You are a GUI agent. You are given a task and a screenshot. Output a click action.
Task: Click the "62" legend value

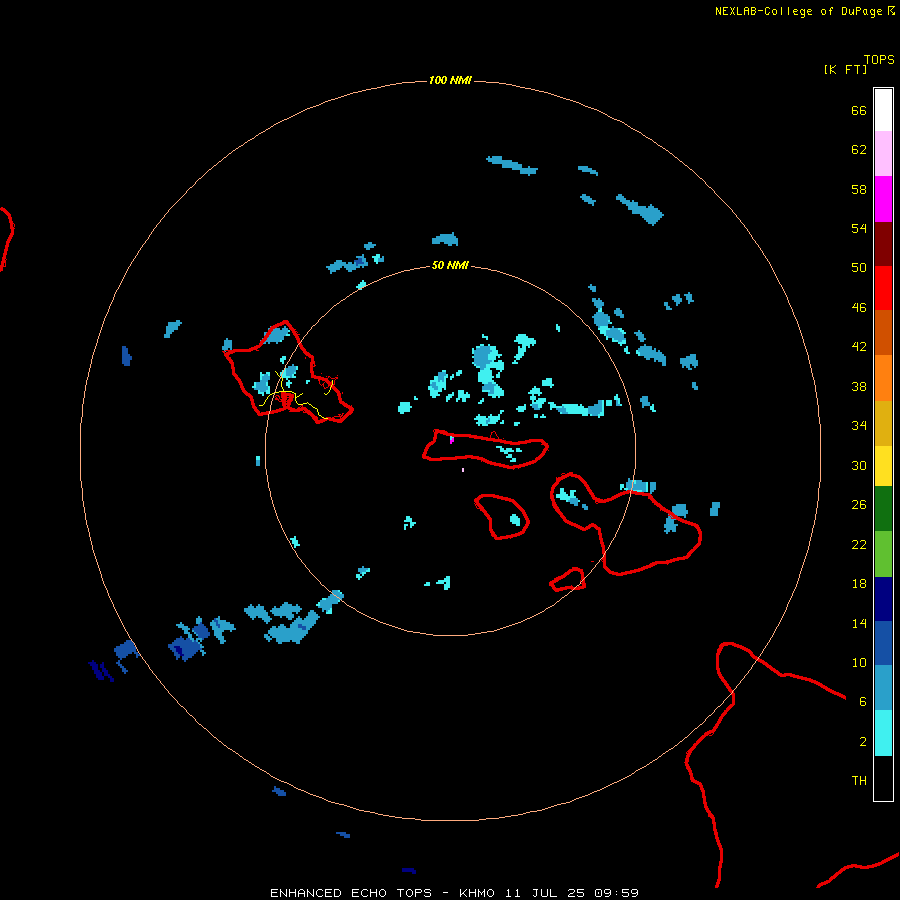tap(859, 149)
